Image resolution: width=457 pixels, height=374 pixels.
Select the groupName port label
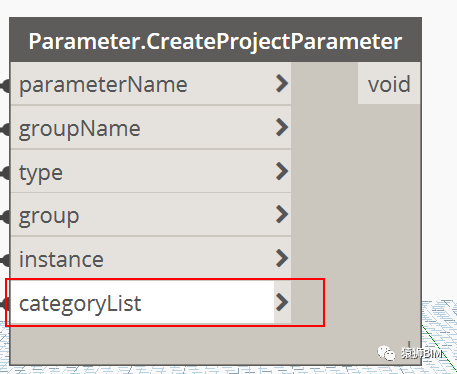79,129
